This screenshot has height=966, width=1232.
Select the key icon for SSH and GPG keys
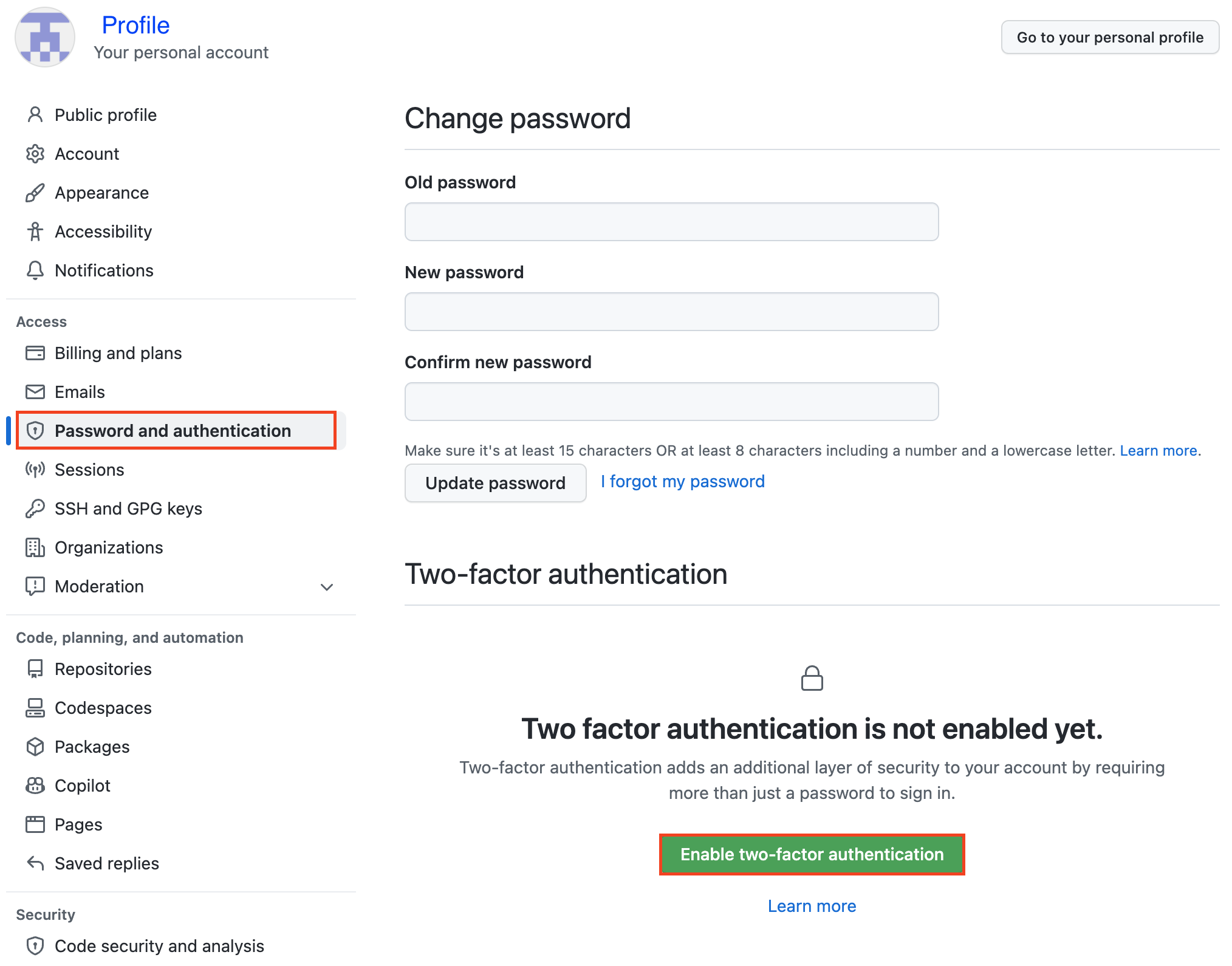tap(35, 509)
